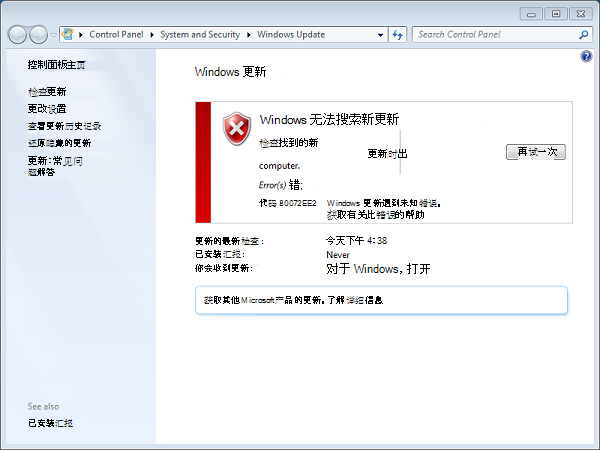Open 查看更新历史记录 link
Viewport: 600px width, 450px height.
64,126
